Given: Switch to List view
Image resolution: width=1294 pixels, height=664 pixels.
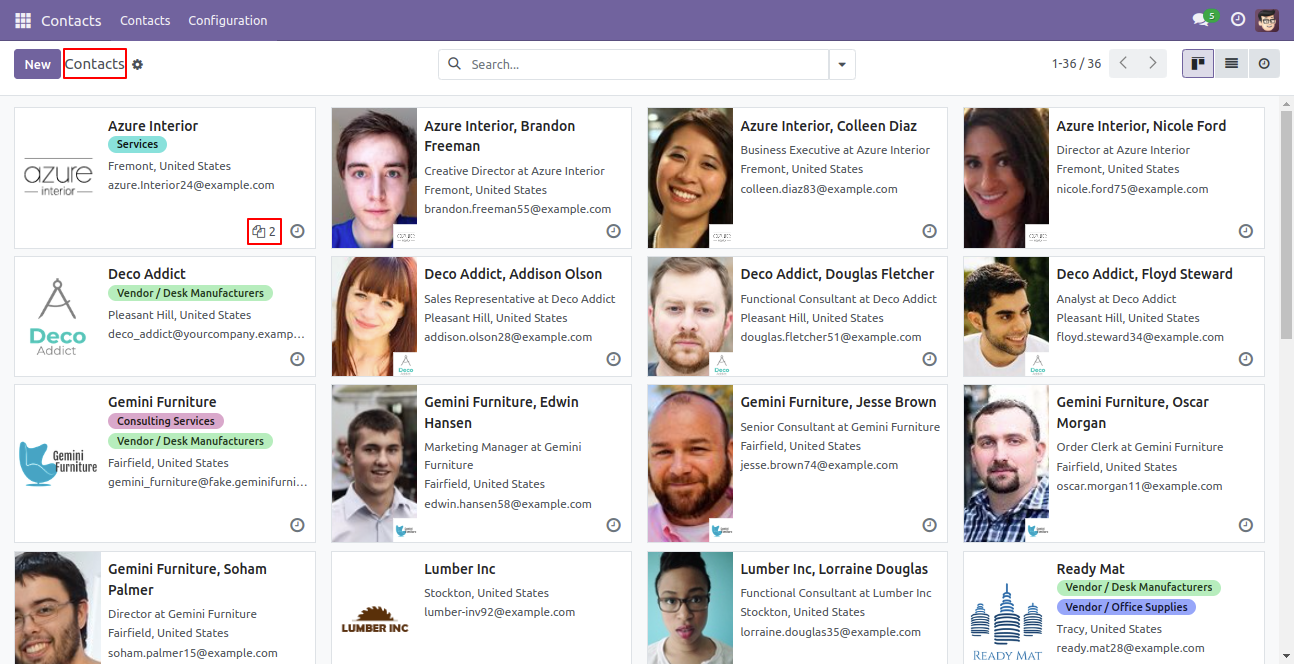Looking at the screenshot, I should (1231, 64).
